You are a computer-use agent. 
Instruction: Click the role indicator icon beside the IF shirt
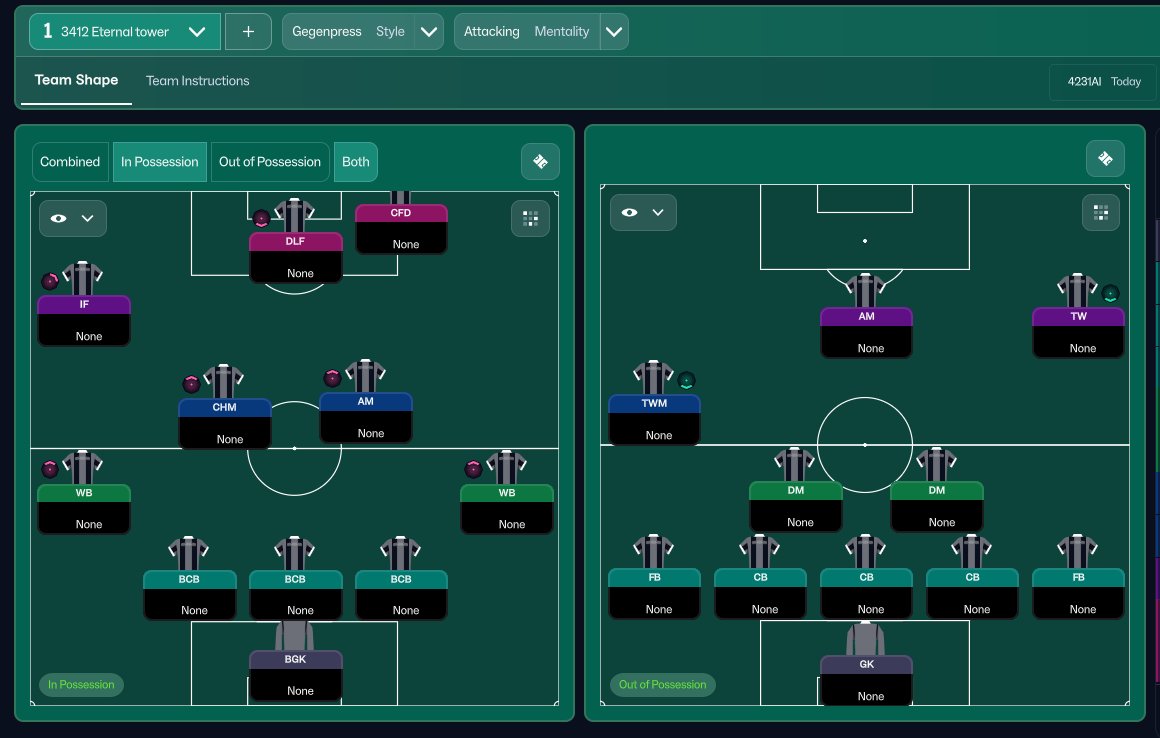50,281
